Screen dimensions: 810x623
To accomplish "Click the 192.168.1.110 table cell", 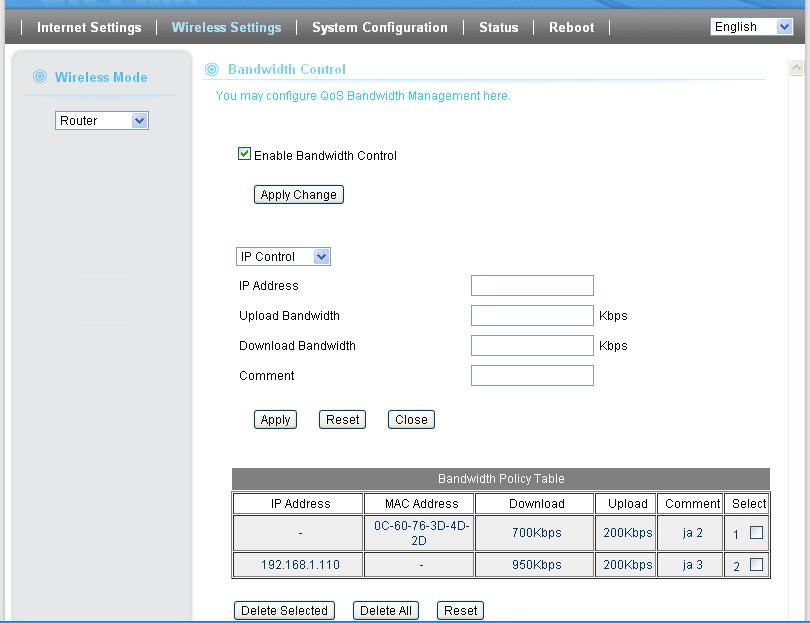I will click(x=298, y=565).
